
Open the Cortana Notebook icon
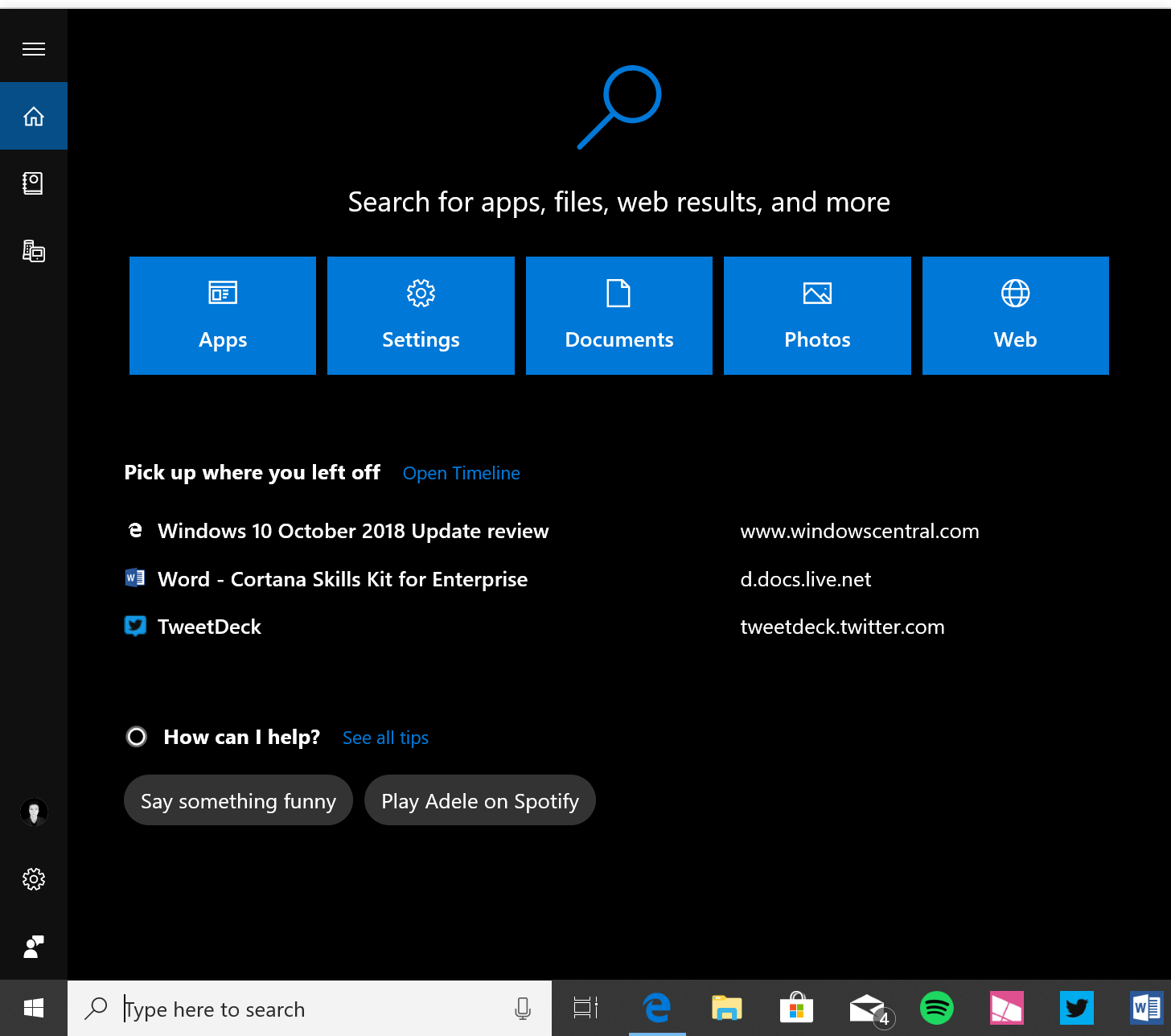[x=33, y=183]
